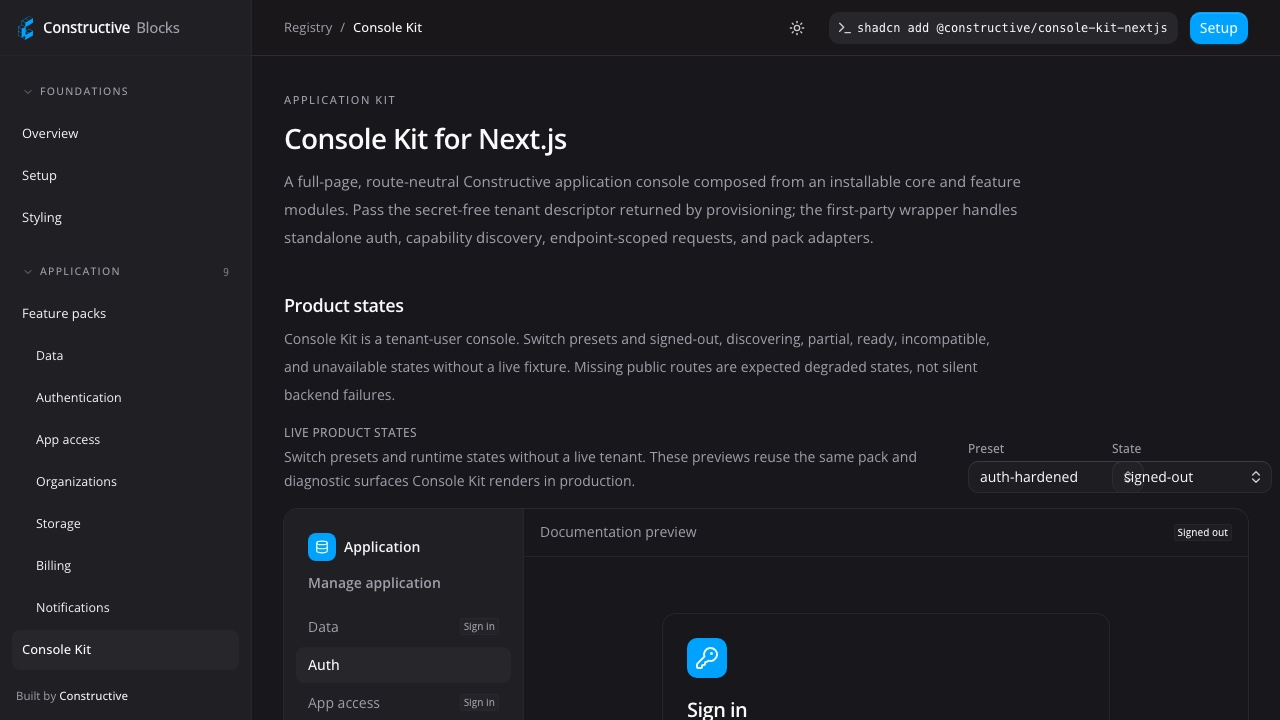Toggle the light/dark theme sun icon
Image resolution: width=1280 pixels, height=720 pixels.
(x=797, y=28)
